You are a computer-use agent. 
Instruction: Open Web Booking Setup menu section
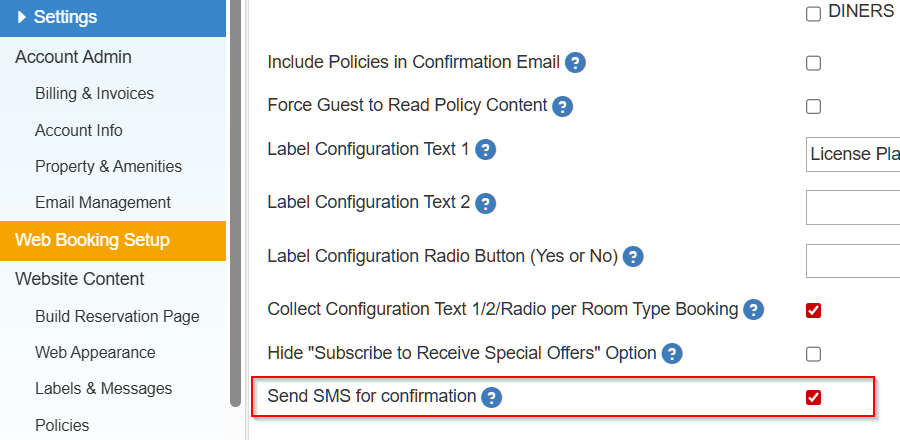(92, 240)
